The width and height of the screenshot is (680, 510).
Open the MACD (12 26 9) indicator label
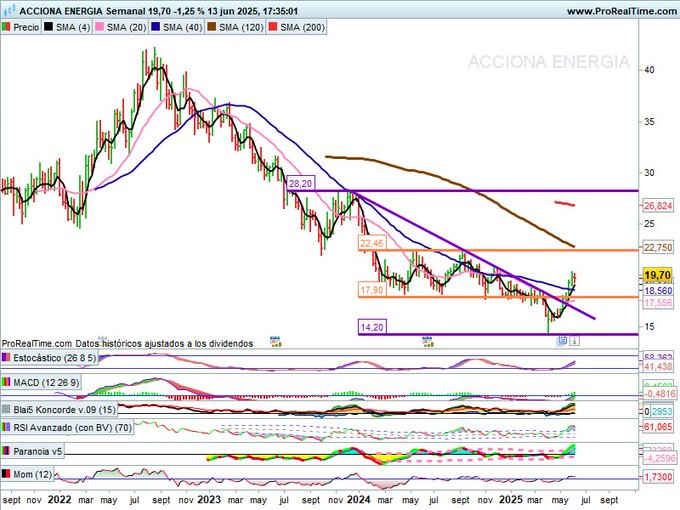coord(46,383)
